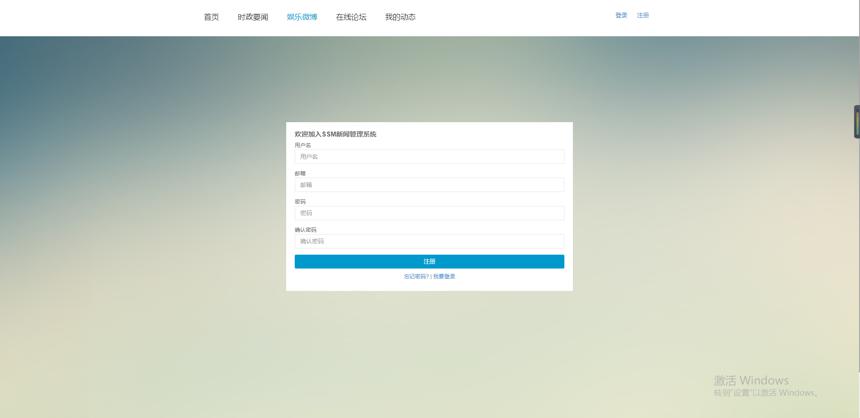Click the 注册 link in the header
Viewport: 860px width, 418px height.
click(x=643, y=15)
